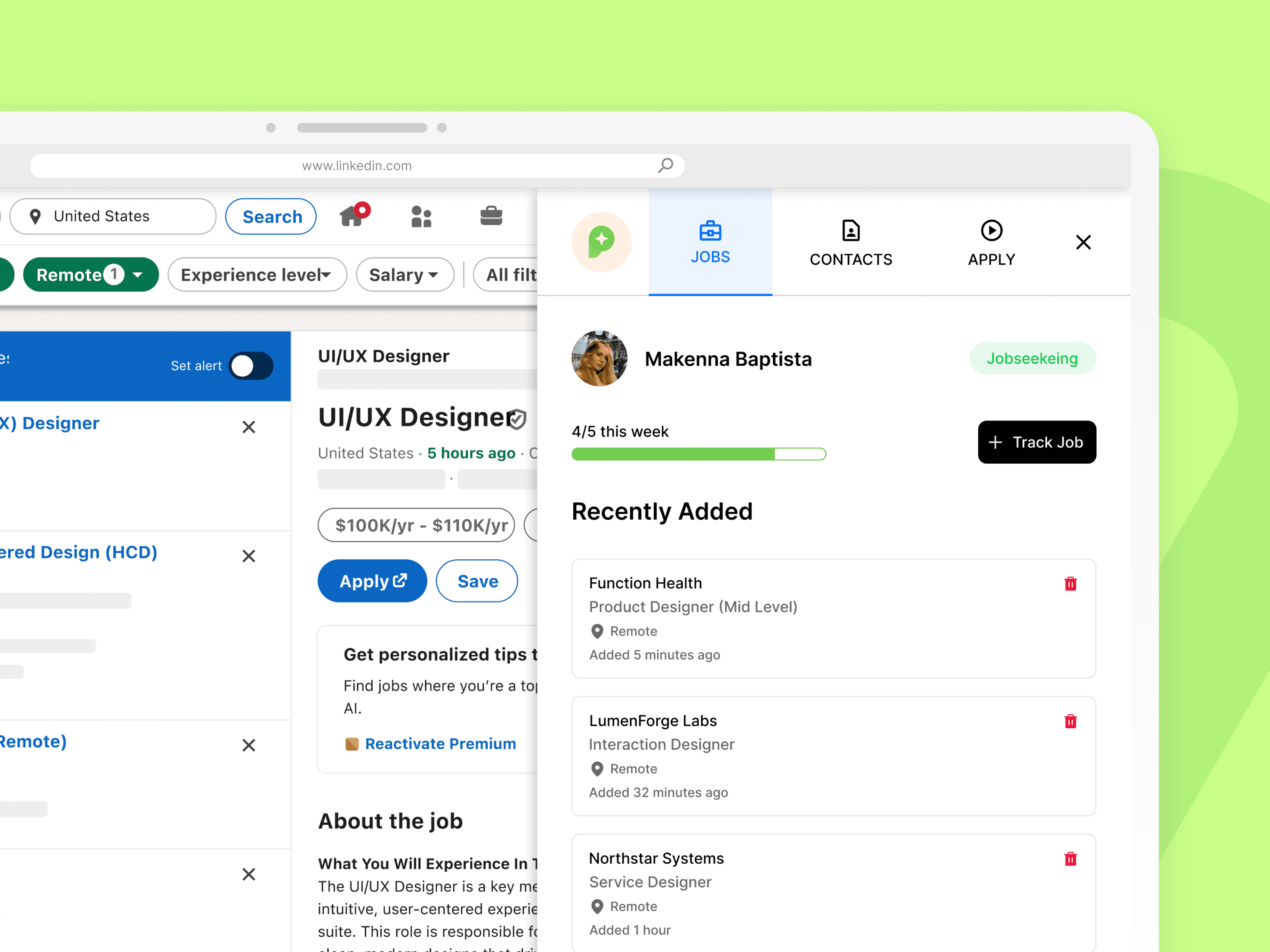
Task: Open the Salary filter dropdown
Action: point(404,275)
